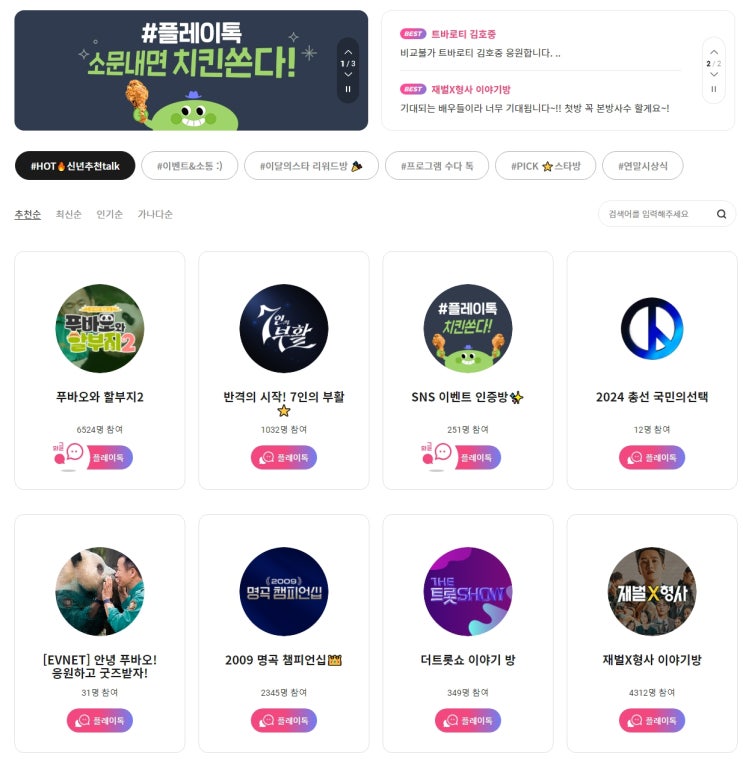
Task: Pause the BEST posts carousel
Action: click(x=713, y=89)
